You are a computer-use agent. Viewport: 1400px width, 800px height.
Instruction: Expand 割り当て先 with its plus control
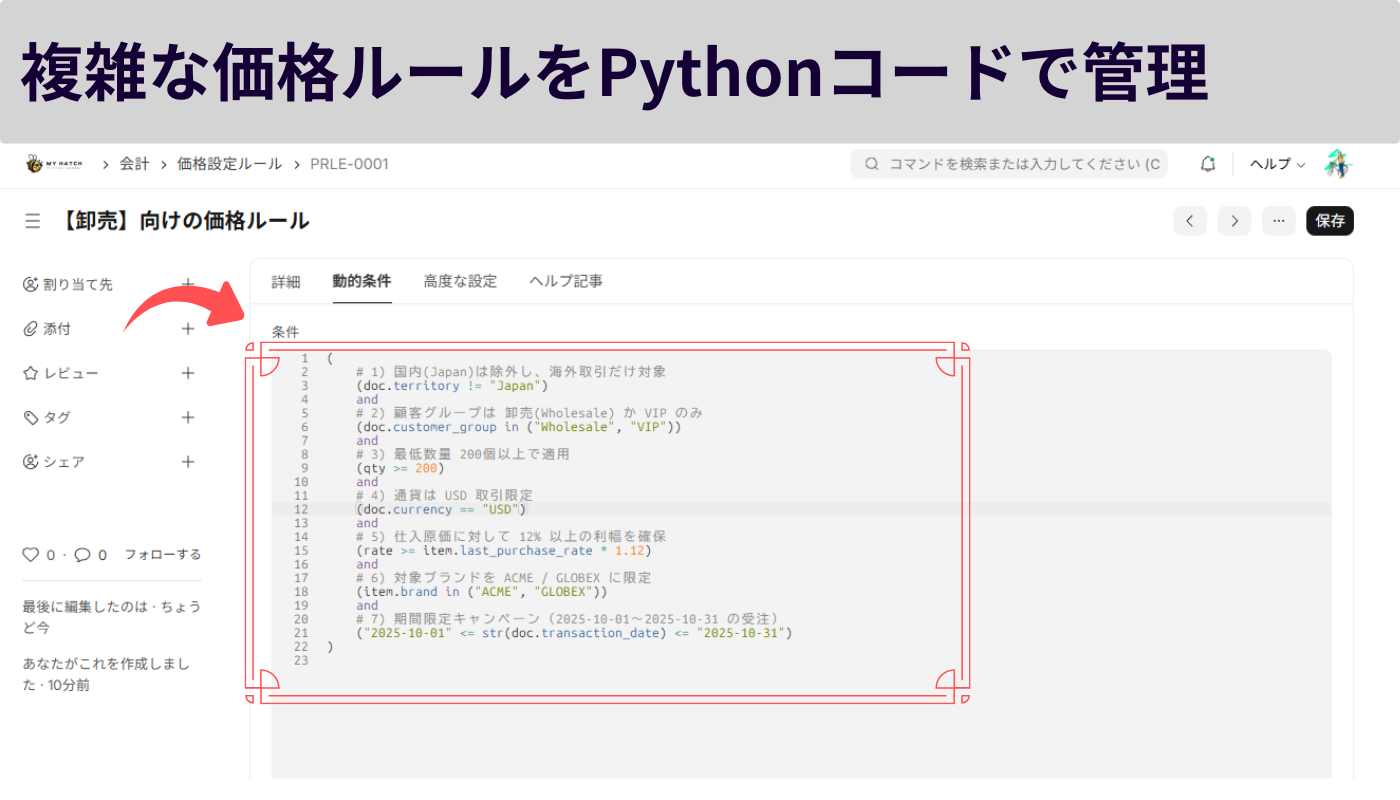(187, 284)
